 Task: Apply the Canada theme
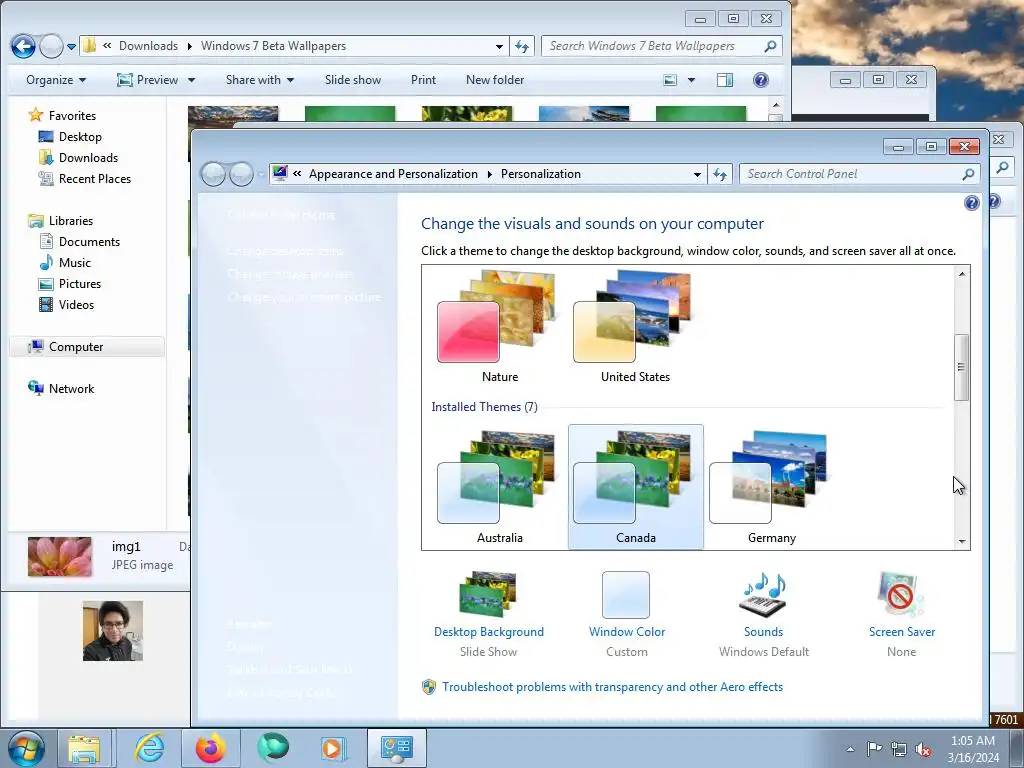635,487
